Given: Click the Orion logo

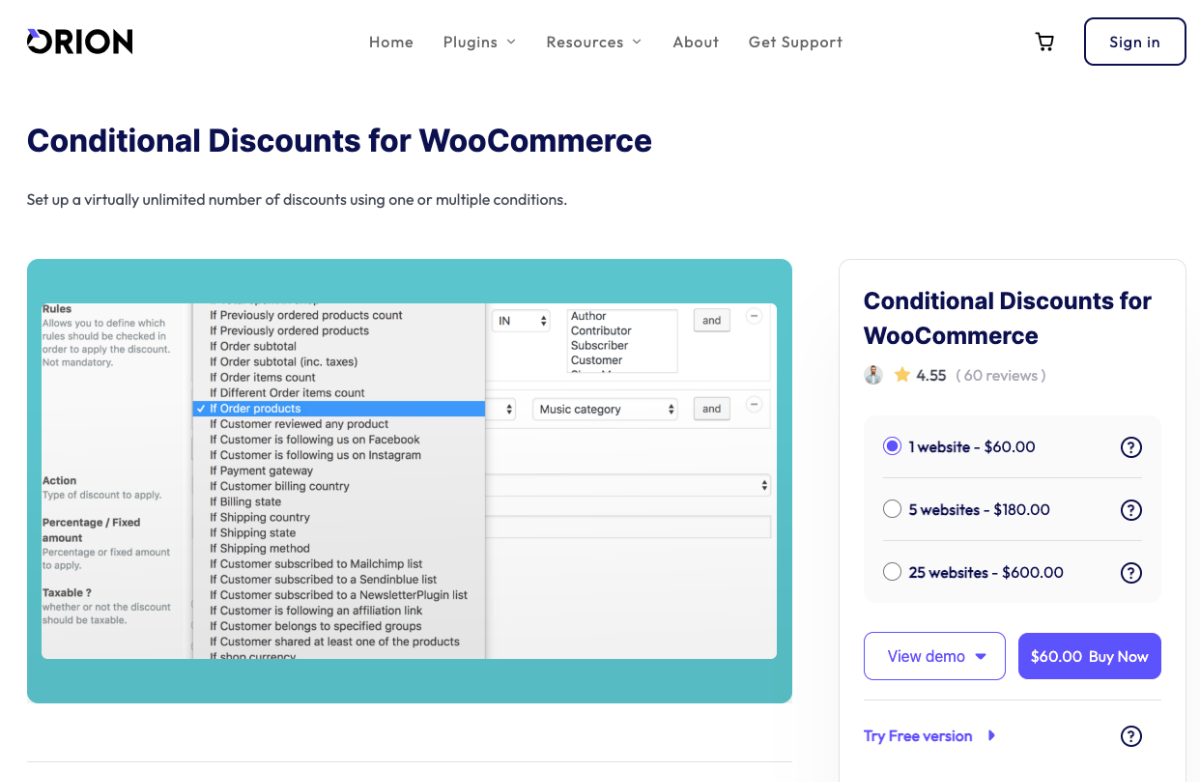Looking at the screenshot, I should pyautogui.click(x=80, y=41).
